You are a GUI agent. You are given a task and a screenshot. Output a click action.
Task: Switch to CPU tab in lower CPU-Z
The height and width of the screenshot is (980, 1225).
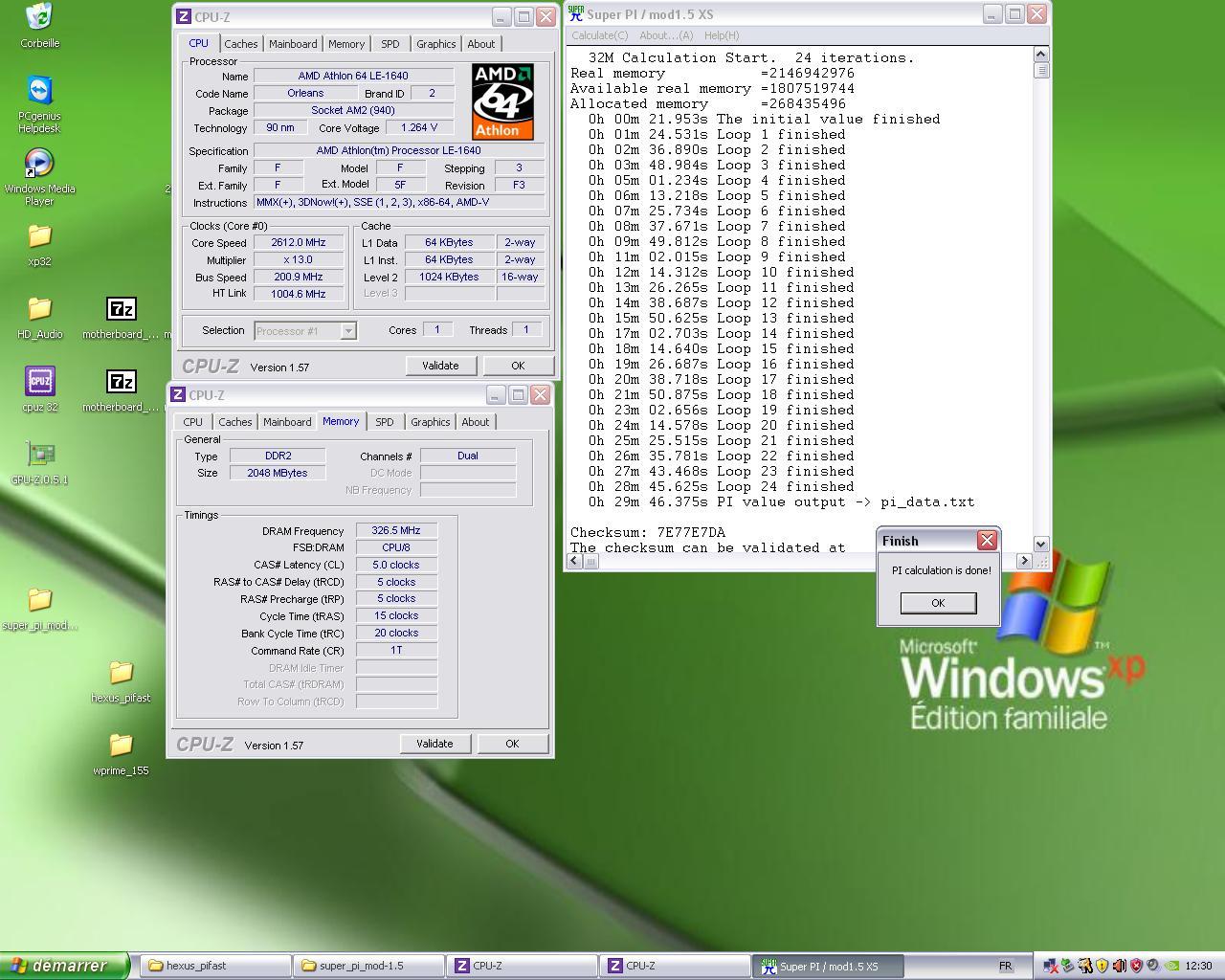coord(192,422)
